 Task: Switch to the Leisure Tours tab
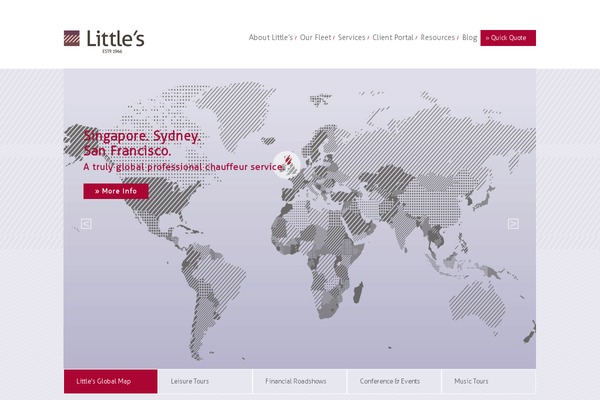pos(205,381)
